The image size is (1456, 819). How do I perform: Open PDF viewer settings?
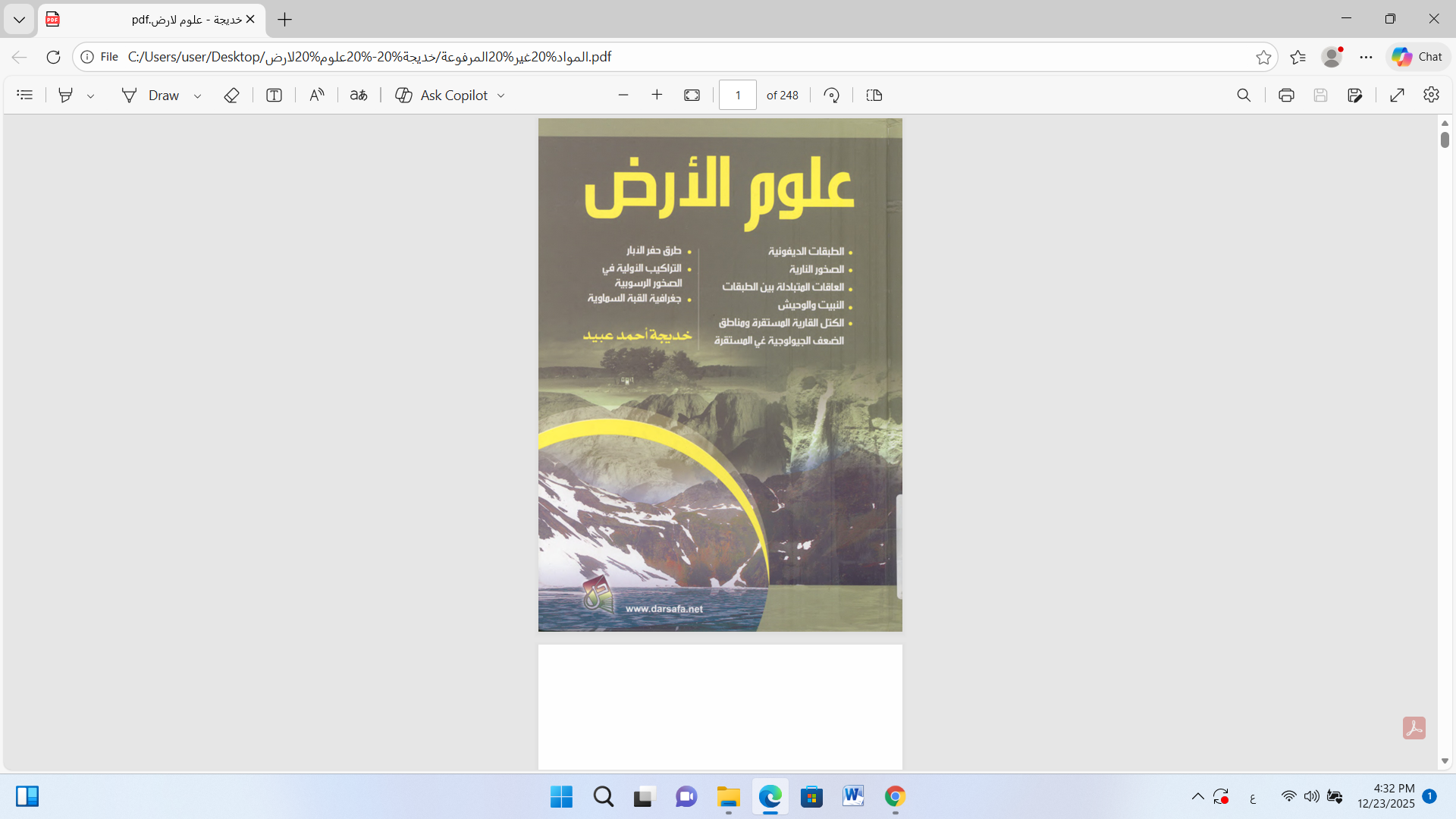coord(1431,95)
